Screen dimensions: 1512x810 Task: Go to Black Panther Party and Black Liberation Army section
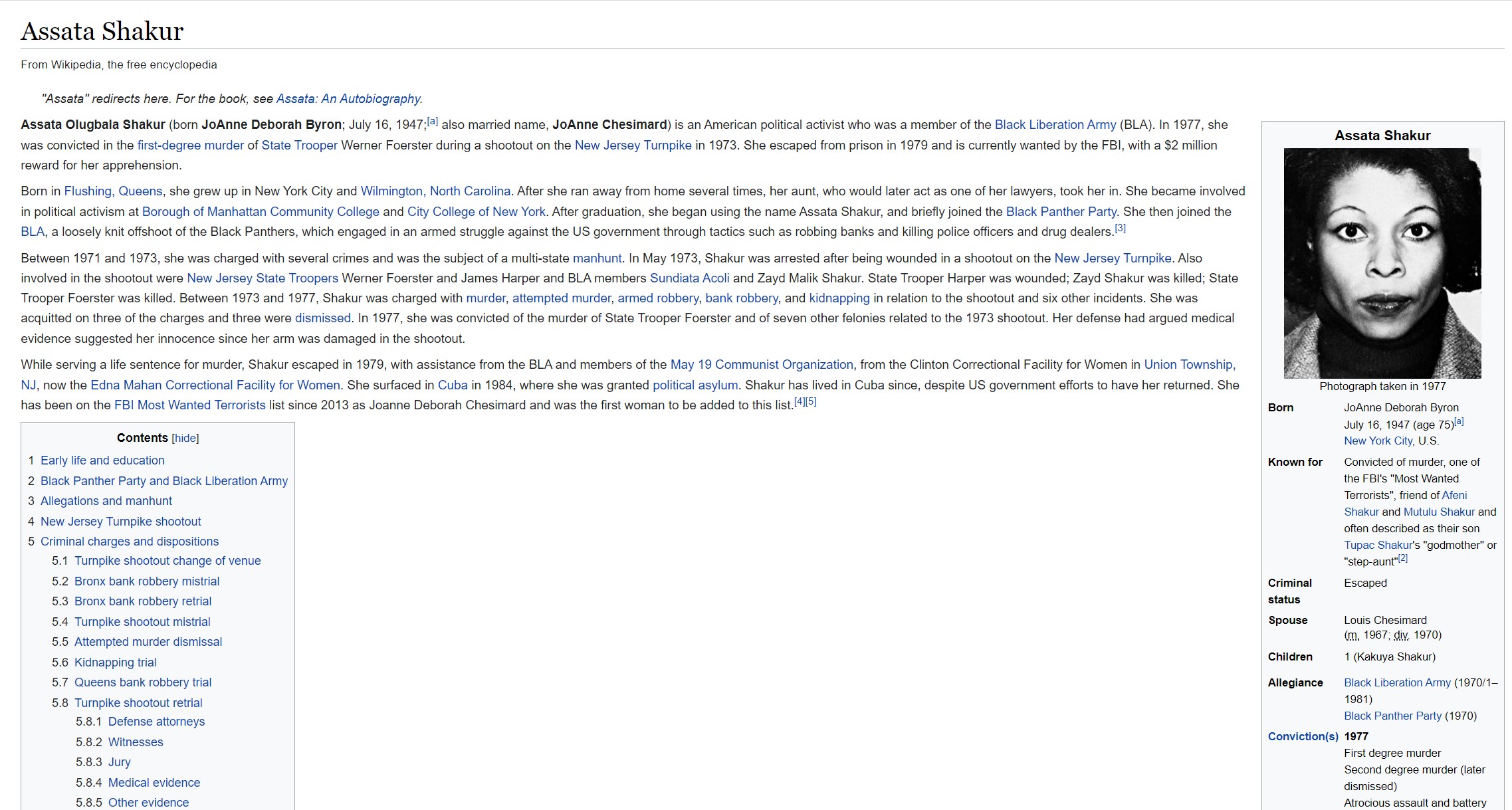coord(164,481)
